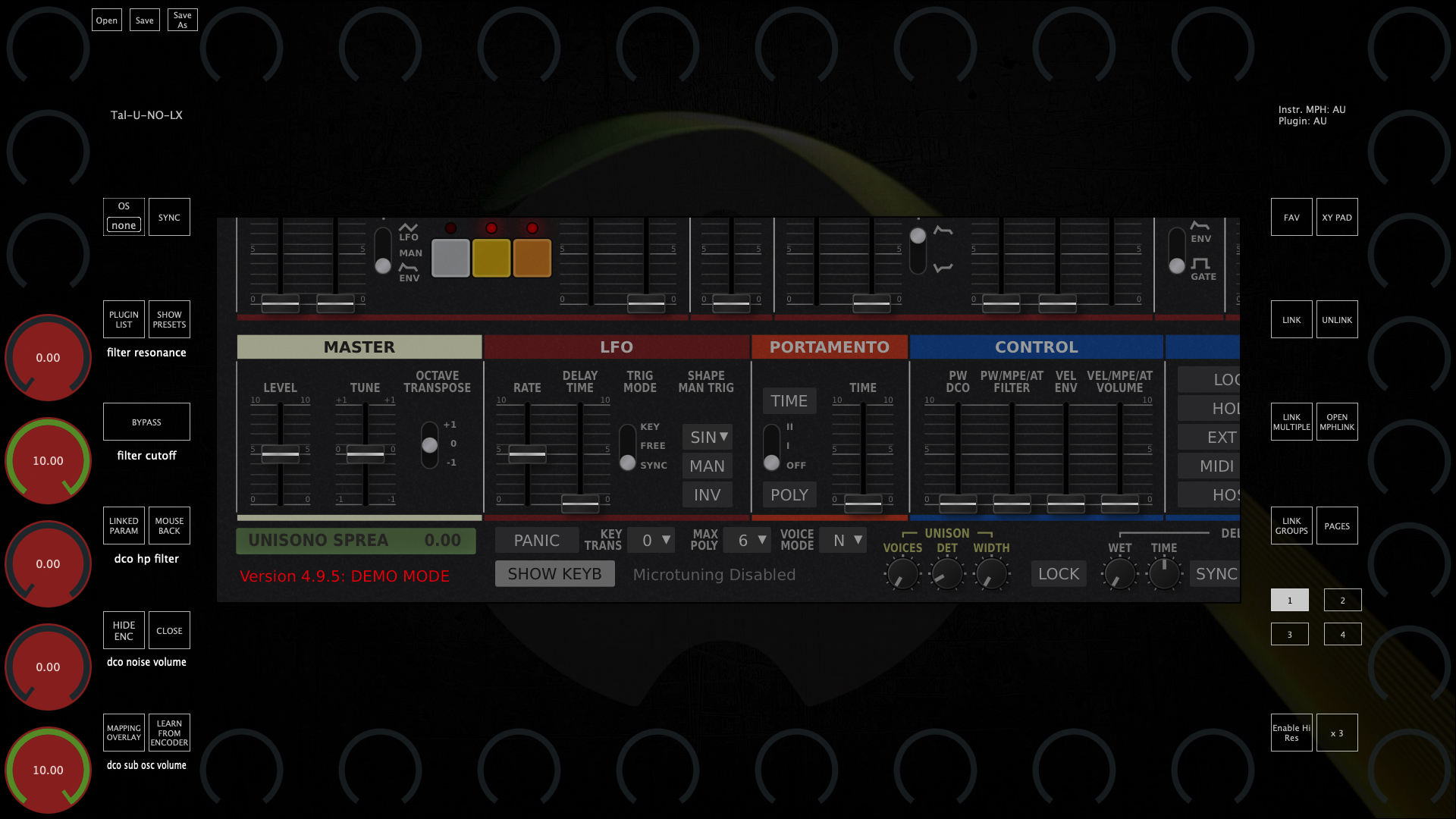1456x819 pixels.
Task: Toggle LFO trig mode KEY/FREE/SYNC switch
Action: coord(627,447)
